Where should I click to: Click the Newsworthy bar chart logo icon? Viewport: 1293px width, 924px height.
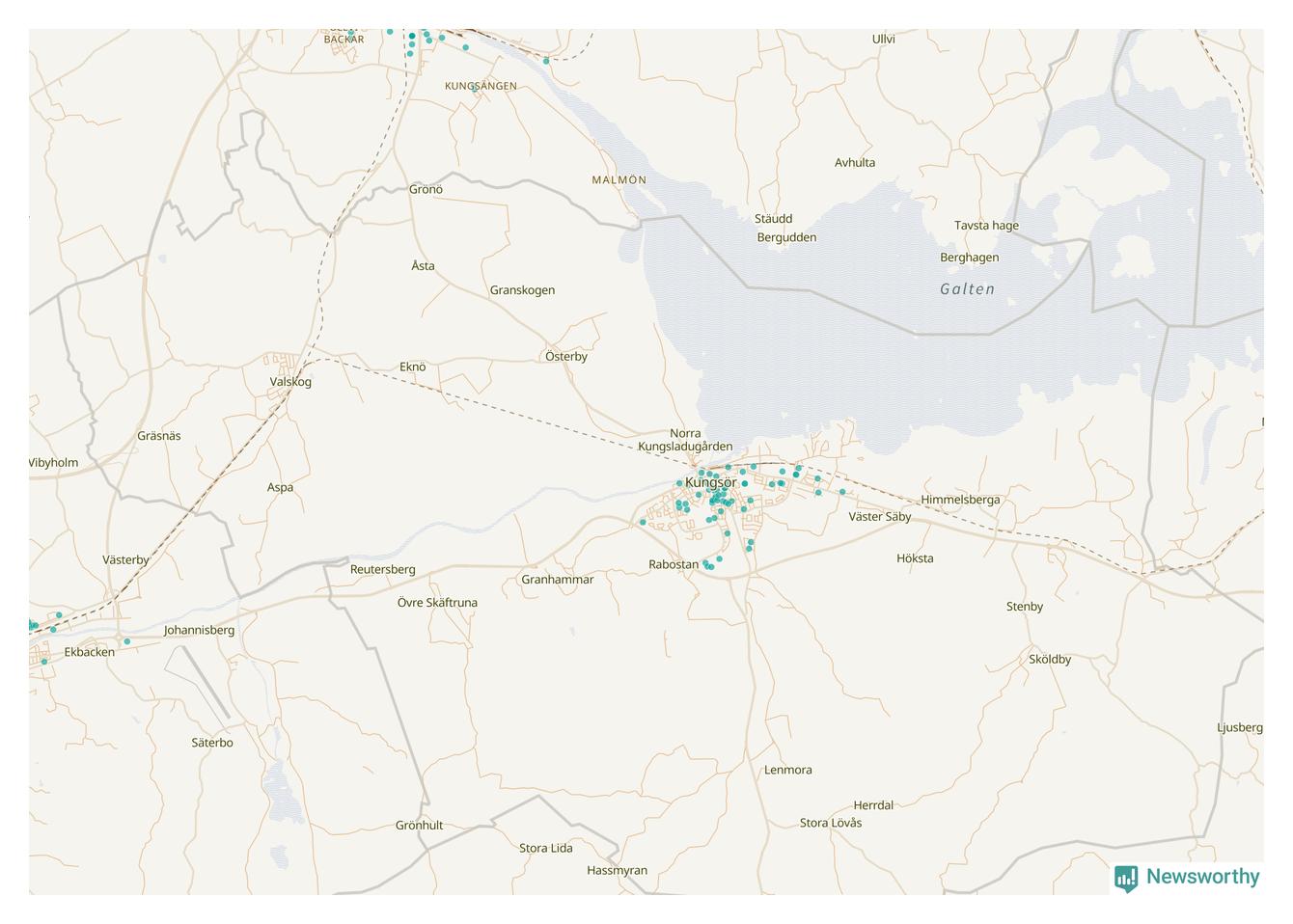[1126, 878]
